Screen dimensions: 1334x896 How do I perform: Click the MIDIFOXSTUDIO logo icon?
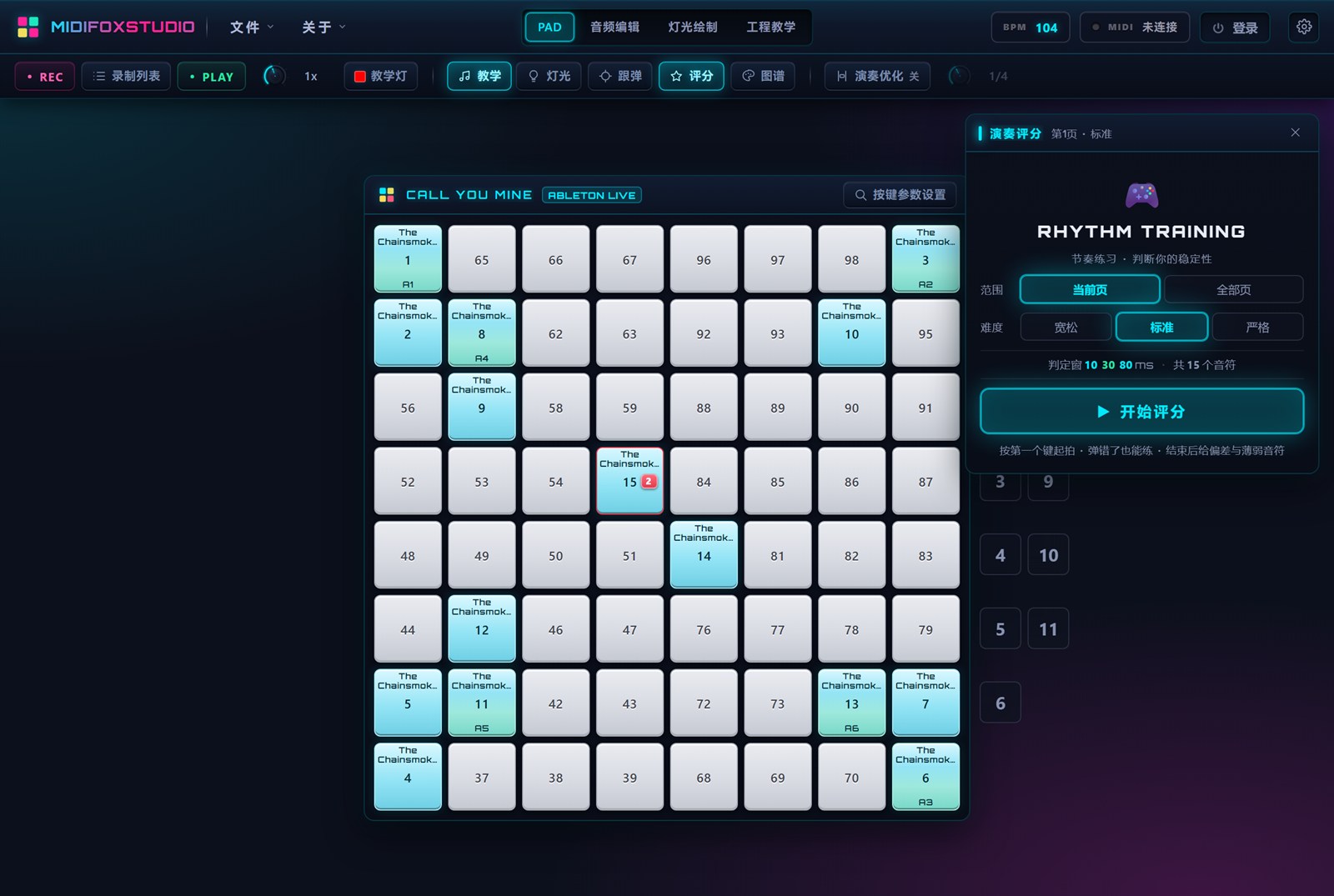[x=28, y=27]
